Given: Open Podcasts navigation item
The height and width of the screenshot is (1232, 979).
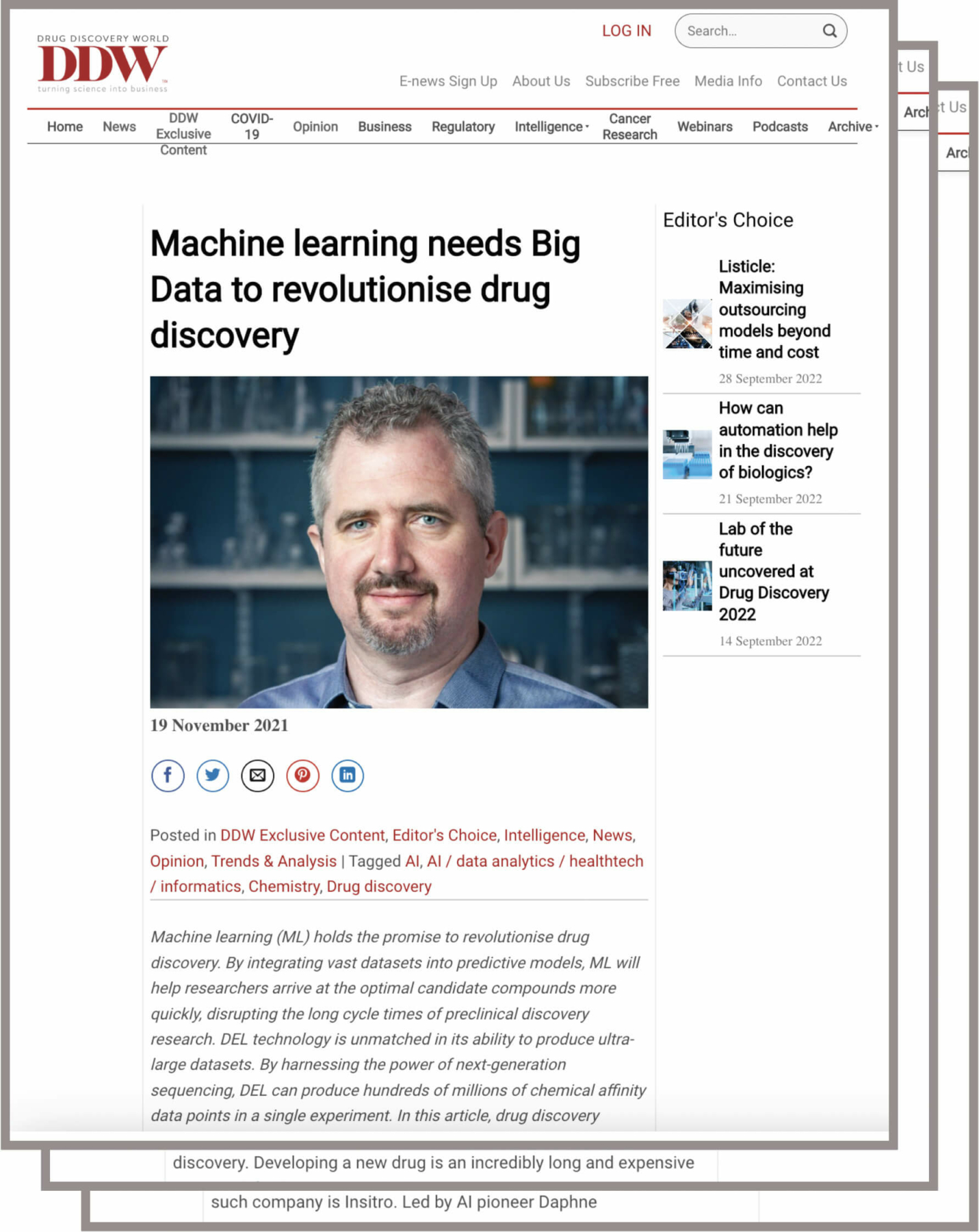Looking at the screenshot, I should tap(780, 127).
